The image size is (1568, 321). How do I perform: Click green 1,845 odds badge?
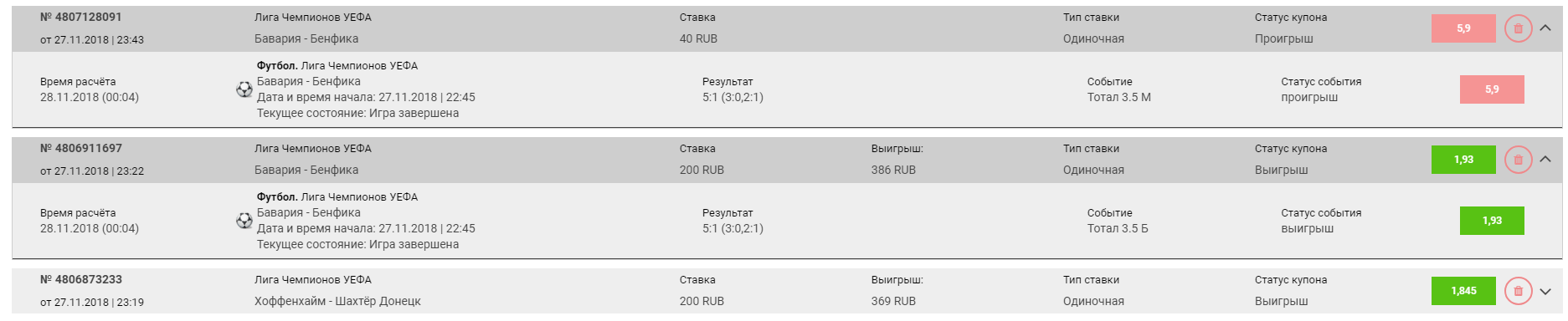tap(1463, 291)
